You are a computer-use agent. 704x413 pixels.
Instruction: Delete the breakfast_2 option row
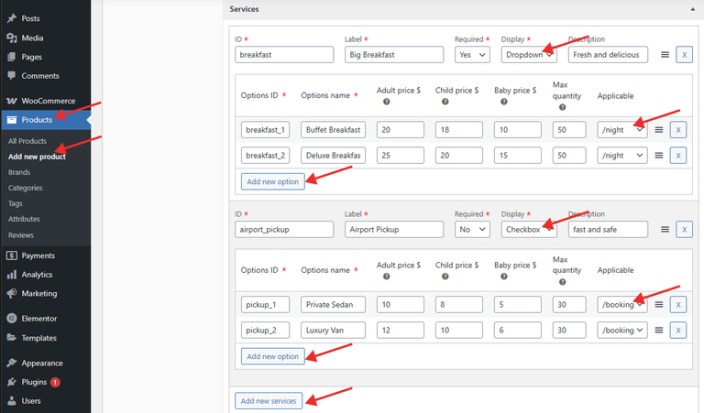(678, 155)
